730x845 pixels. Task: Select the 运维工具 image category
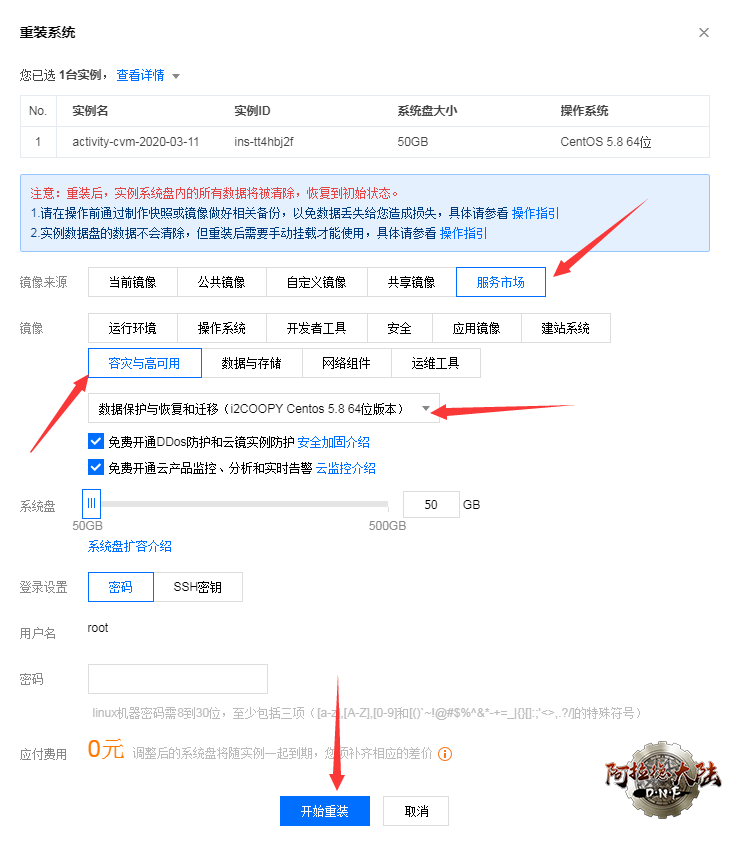pos(435,363)
